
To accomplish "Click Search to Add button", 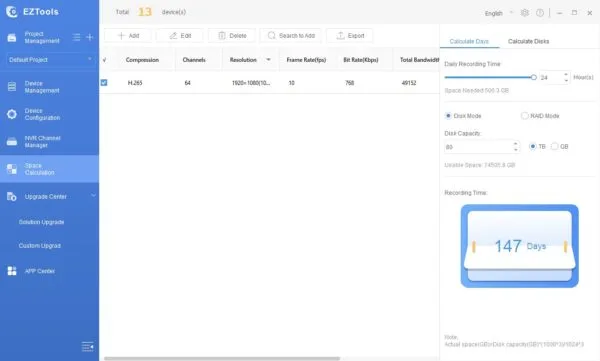I will [x=291, y=36].
